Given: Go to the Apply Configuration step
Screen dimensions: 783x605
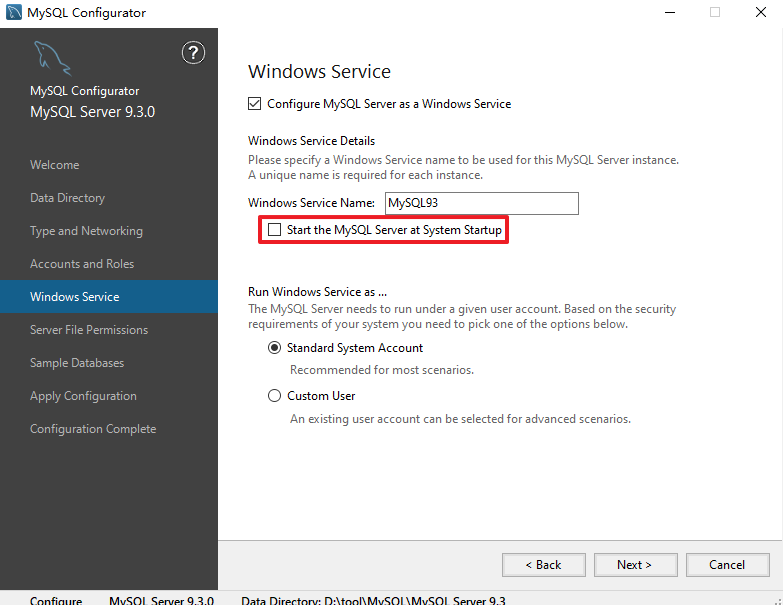Looking at the screenshot, I should 83,396.
